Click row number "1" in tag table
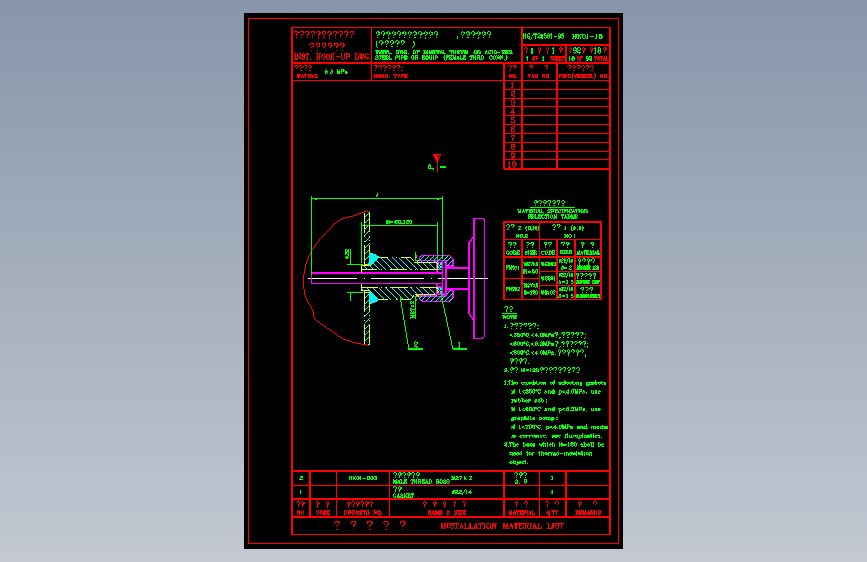 (x=512, y=85)
